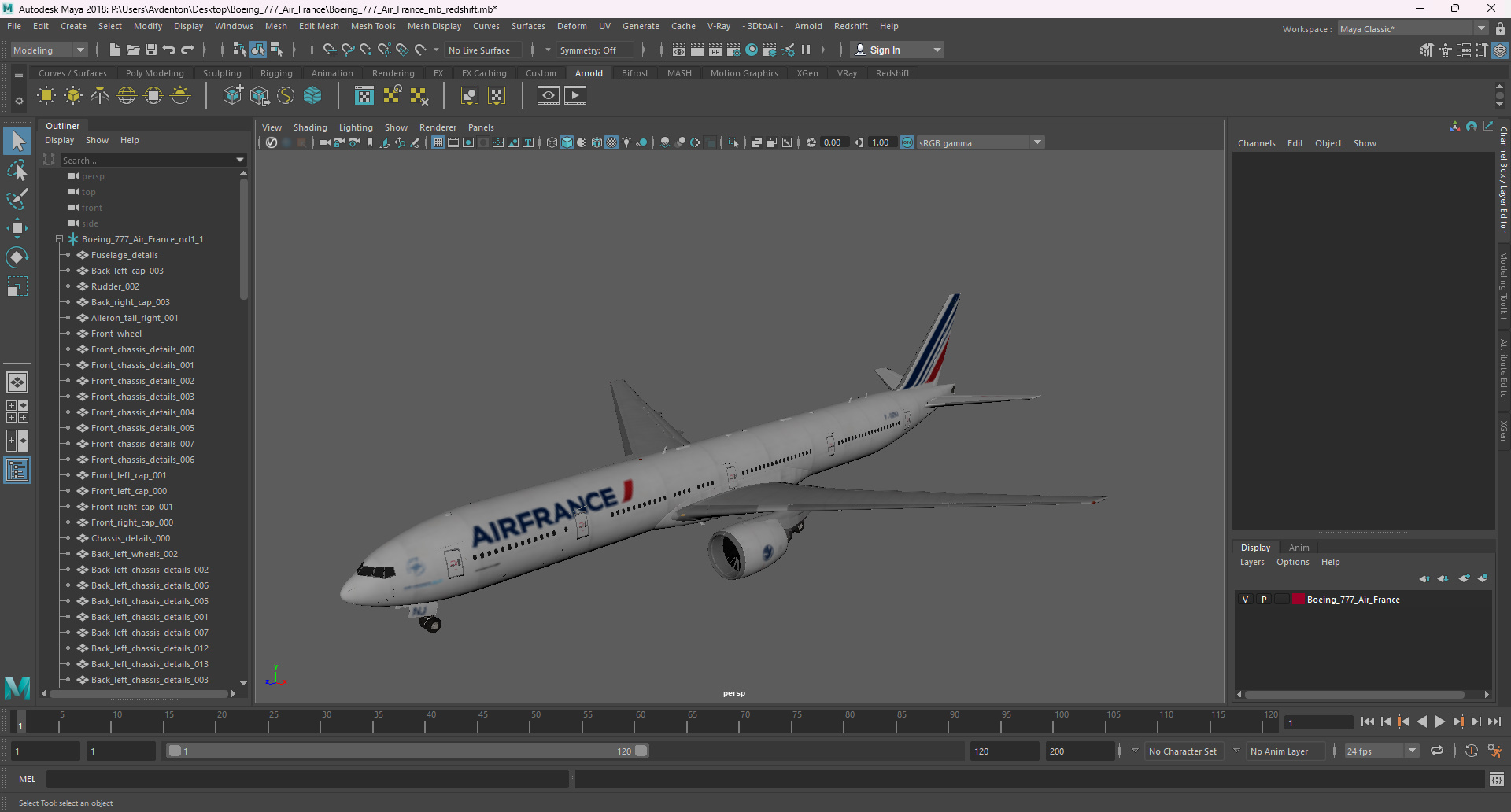
Task: Activate the Rotate tool in the toolbox
Action: pos(17,257)
